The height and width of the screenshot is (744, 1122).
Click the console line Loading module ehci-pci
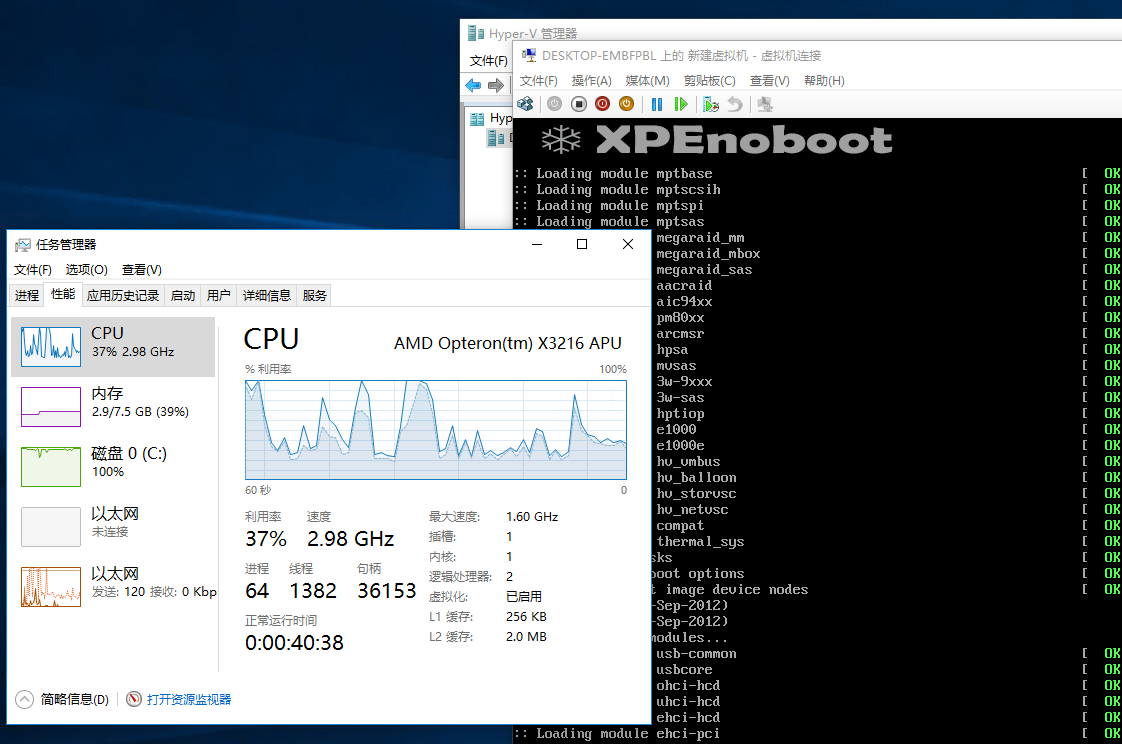click(x=618, y=733)
